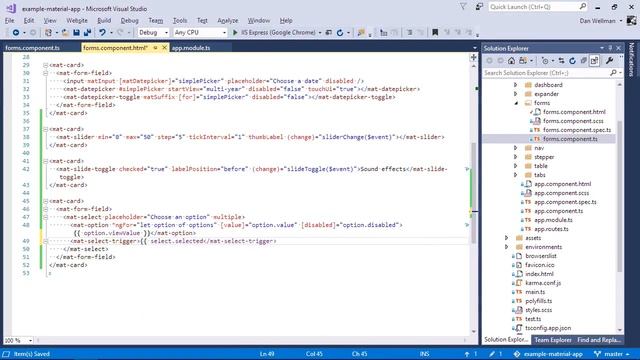Open the Website menu

(x=77, y=20)
